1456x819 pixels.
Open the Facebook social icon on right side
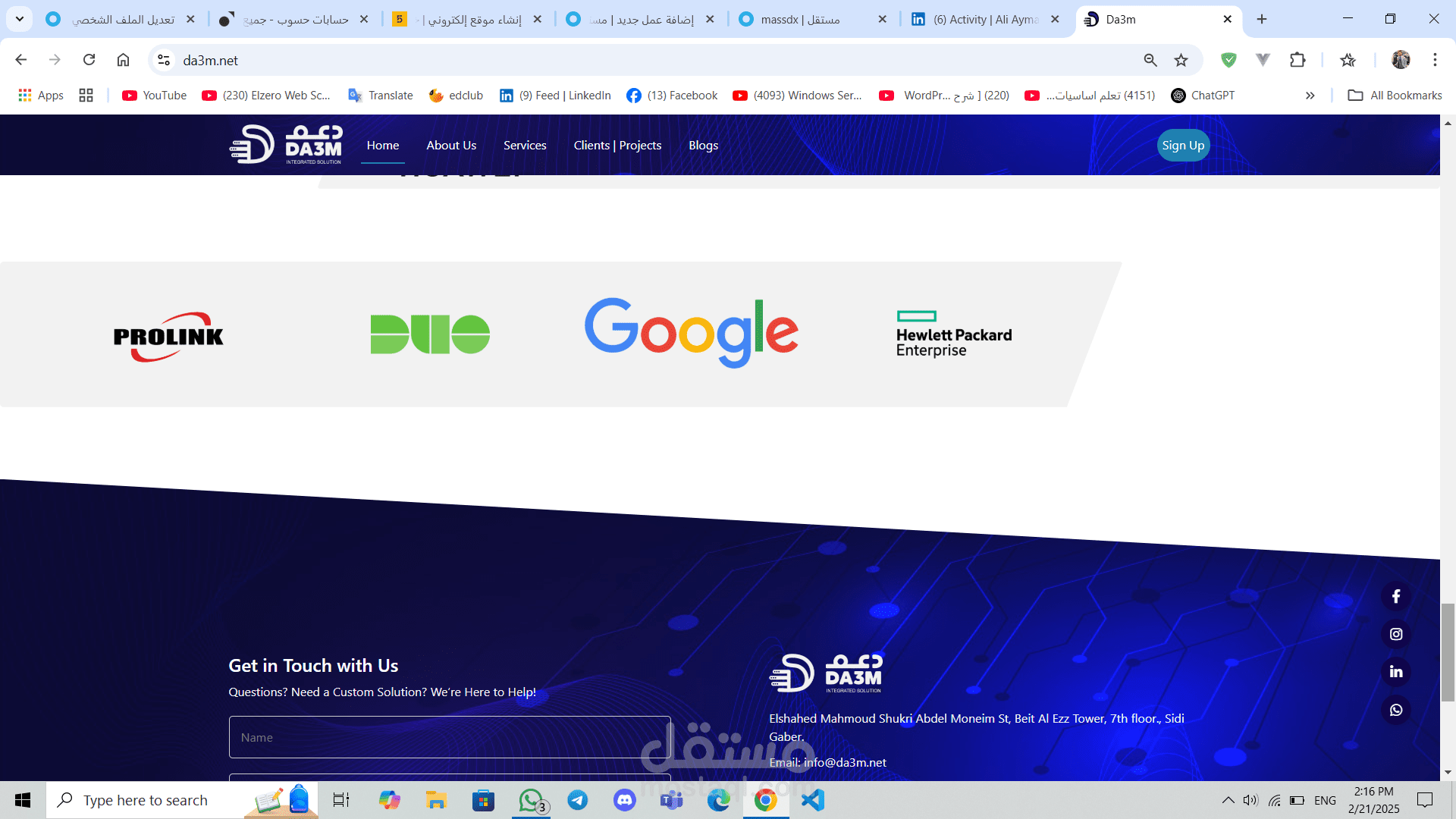point(1395,597)
